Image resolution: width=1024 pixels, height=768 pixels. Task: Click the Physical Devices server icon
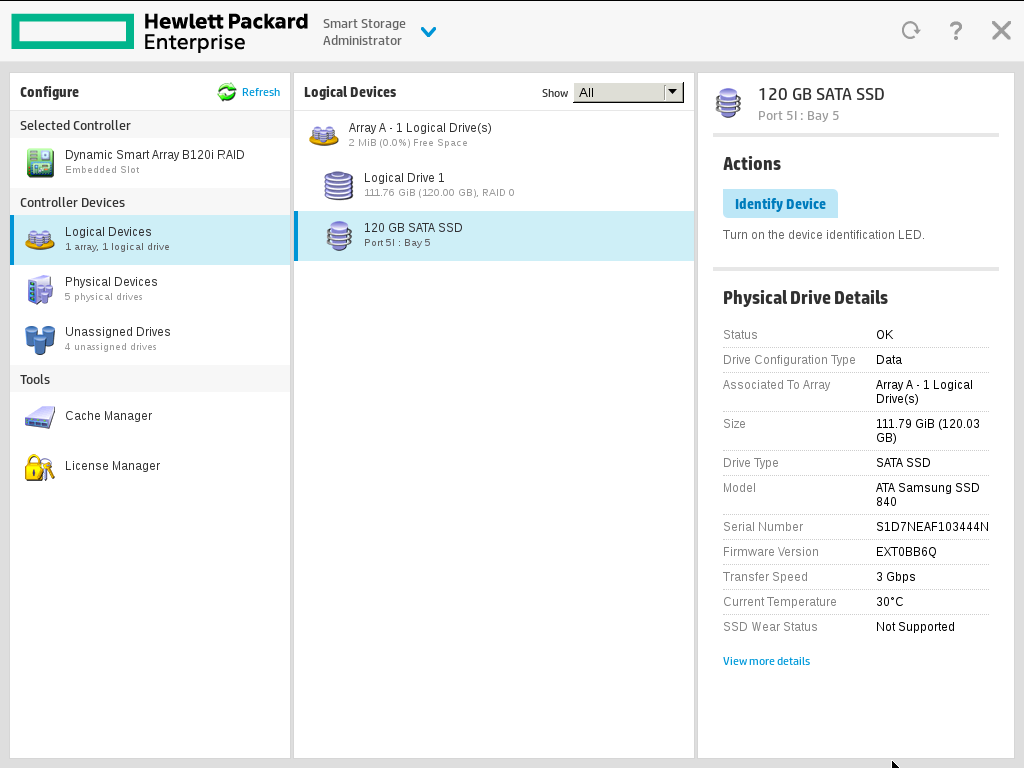click(40, 289)
